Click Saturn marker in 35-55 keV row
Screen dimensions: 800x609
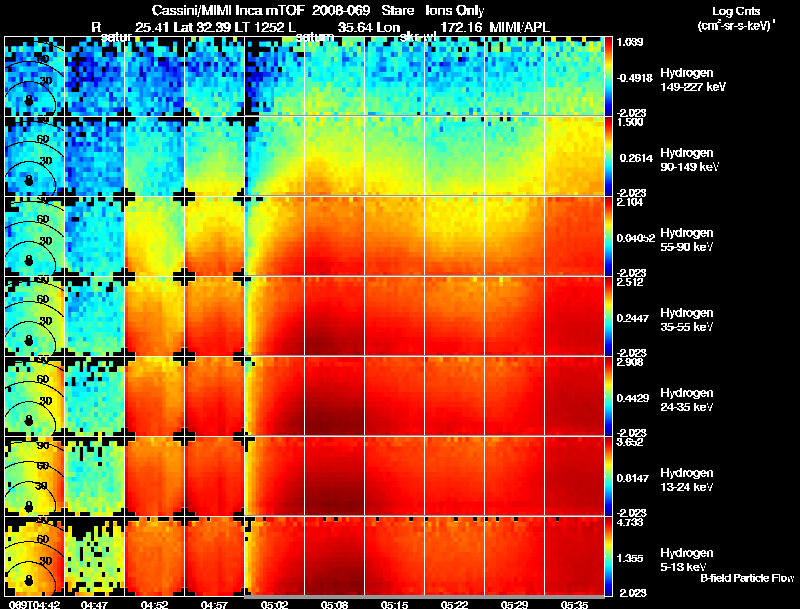(x=29, y=340)
